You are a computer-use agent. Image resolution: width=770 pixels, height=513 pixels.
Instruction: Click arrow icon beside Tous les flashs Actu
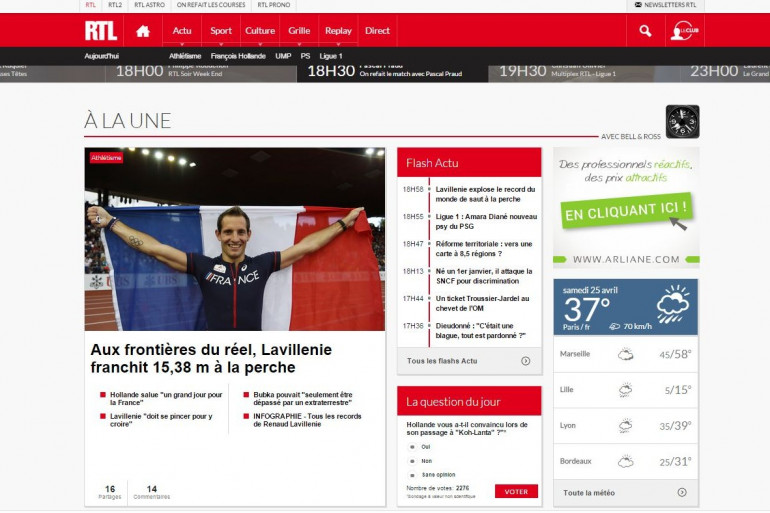click(525, 361)
